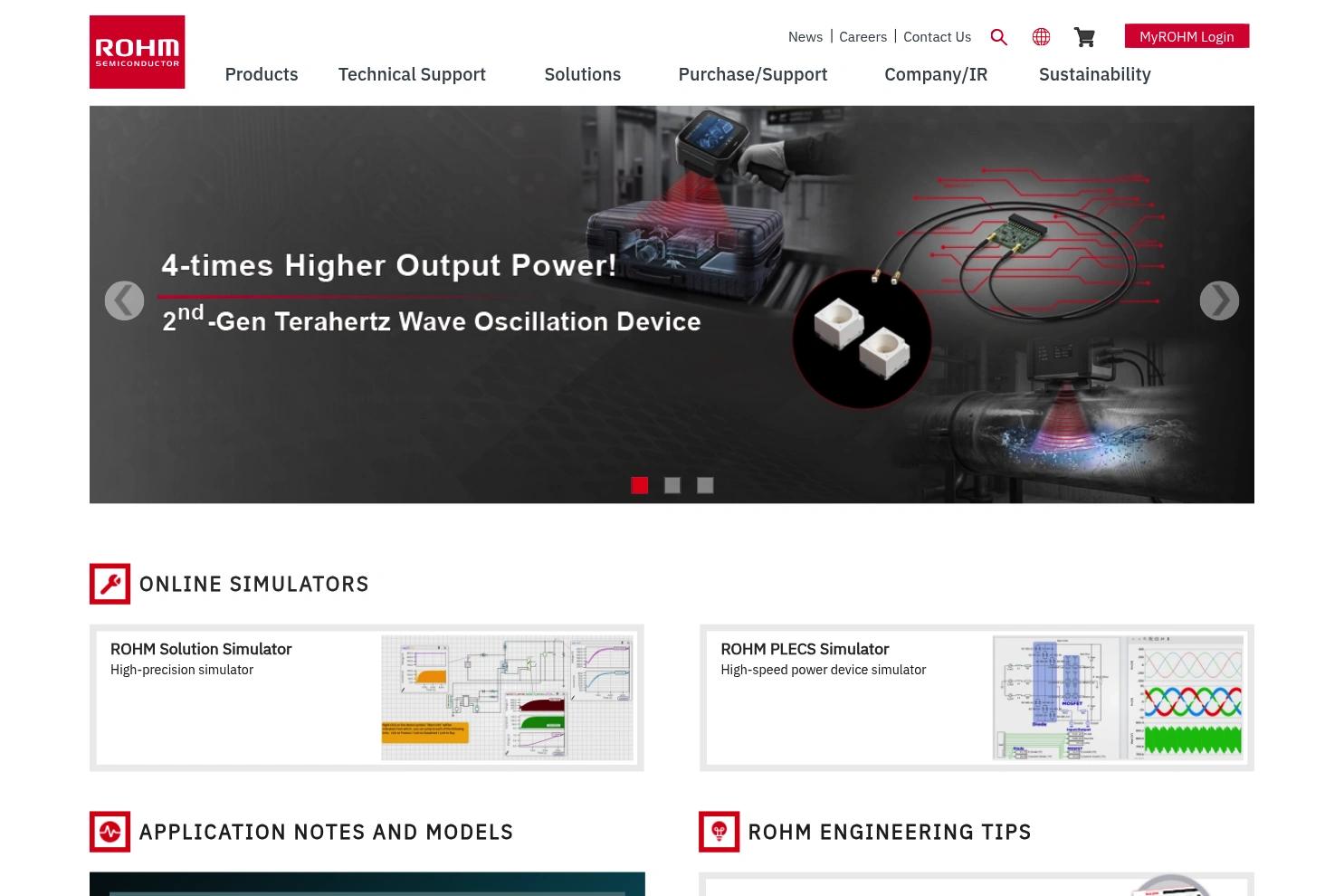Click the Terahertz Wave Oscillation Device banner

(672, 304)
